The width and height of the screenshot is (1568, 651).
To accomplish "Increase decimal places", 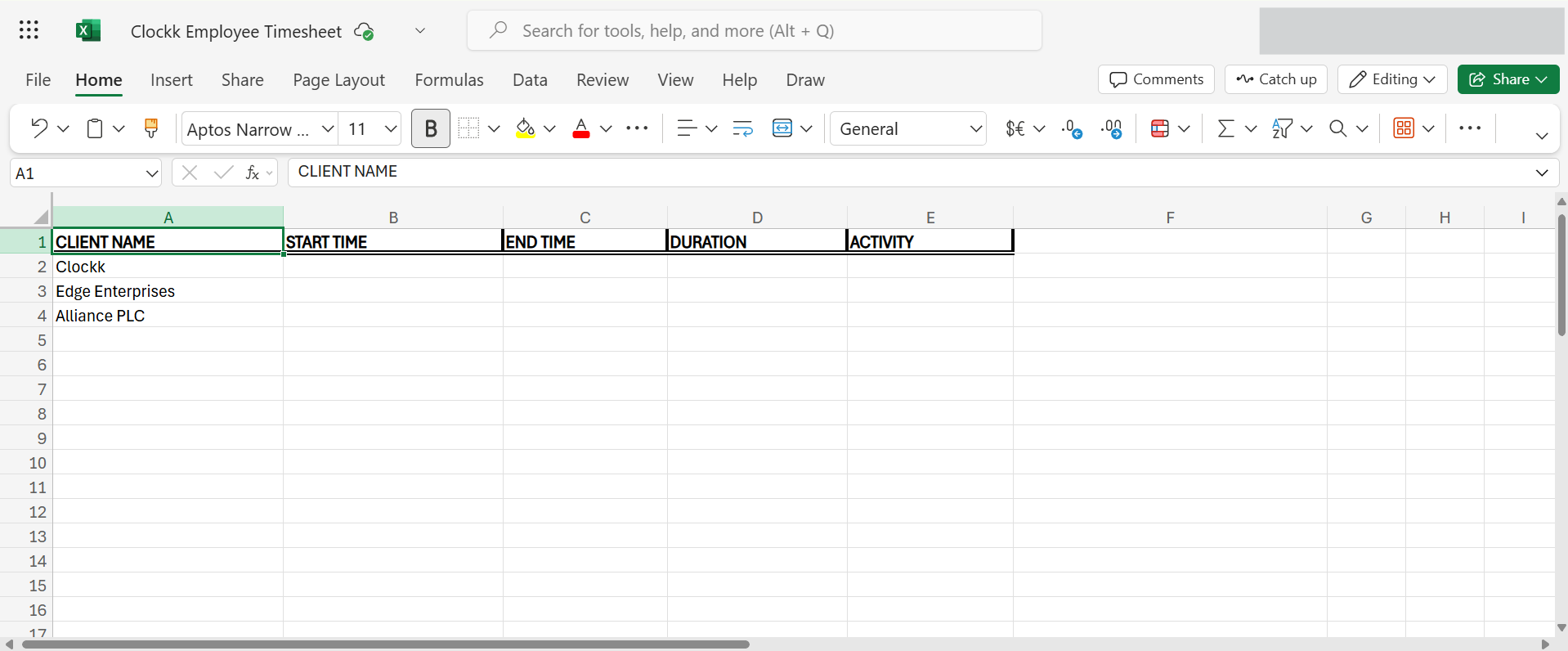I will [x=1112, y=128].
